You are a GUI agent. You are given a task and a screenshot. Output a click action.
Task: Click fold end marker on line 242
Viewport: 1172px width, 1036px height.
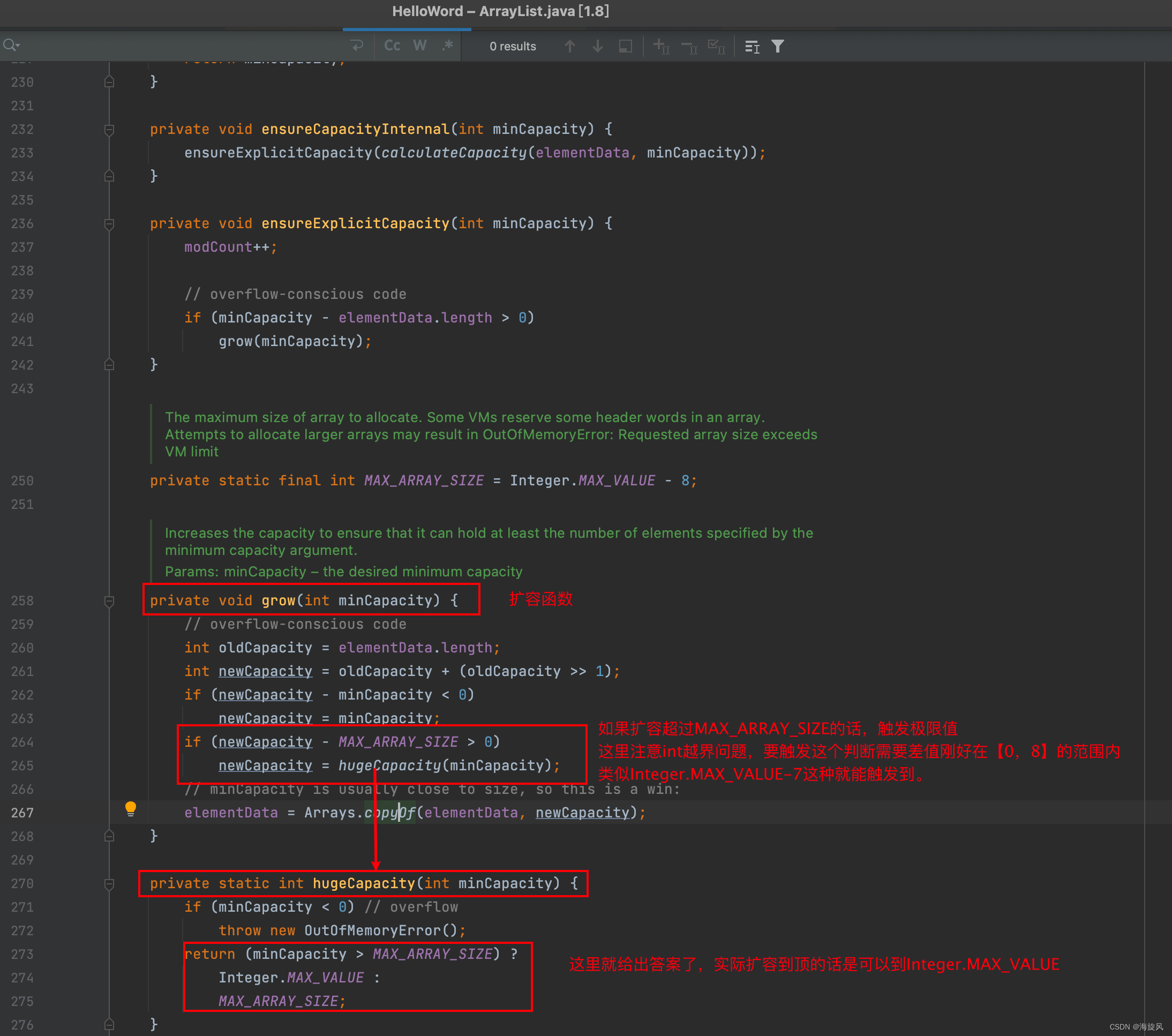tap(109, 365)
